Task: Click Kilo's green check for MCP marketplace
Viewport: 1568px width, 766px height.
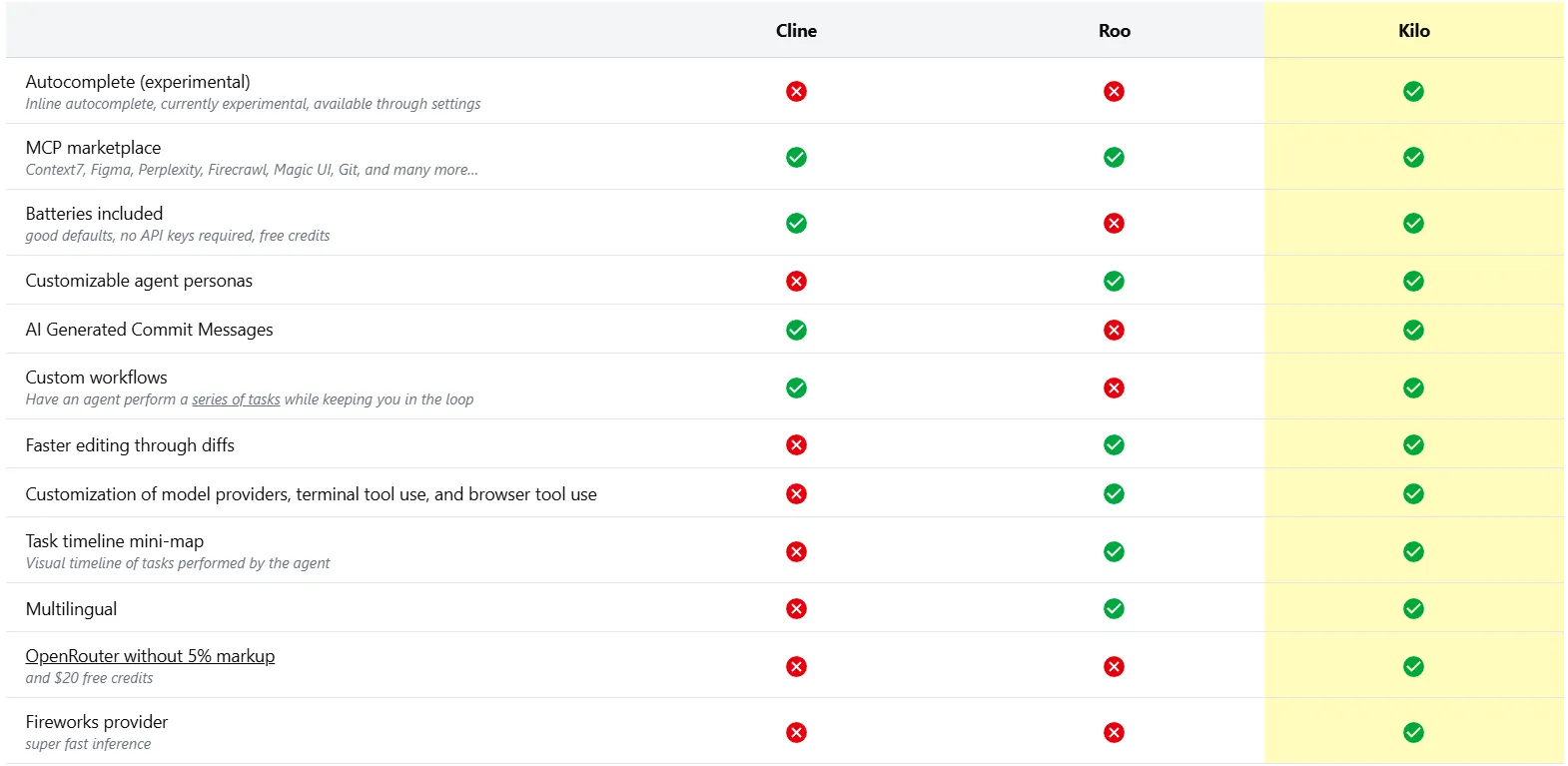Action: pyautogui.click(x=1413, y=157)
